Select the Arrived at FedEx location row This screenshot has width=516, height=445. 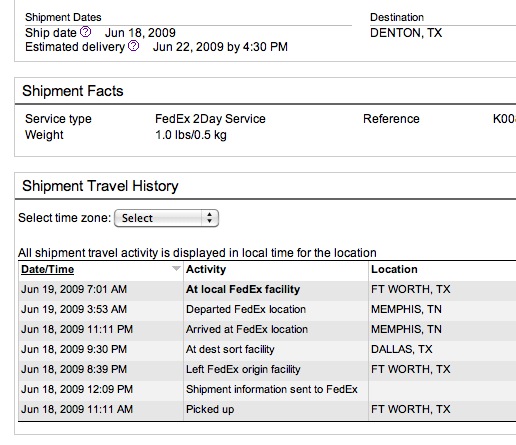point(267,329)
